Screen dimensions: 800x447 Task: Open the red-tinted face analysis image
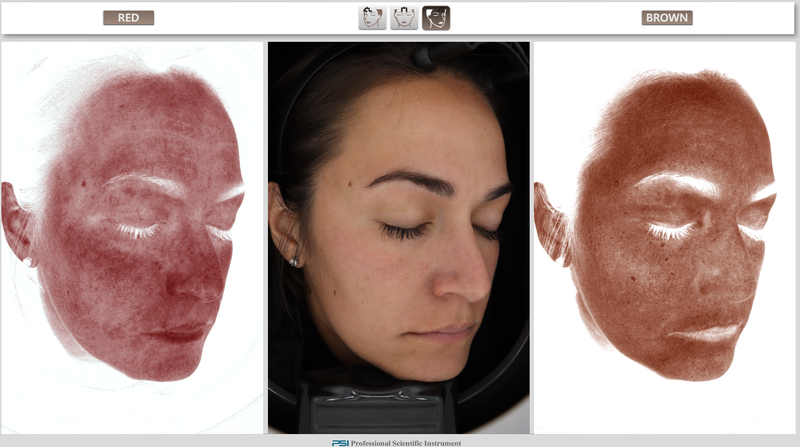pos(130,238)
